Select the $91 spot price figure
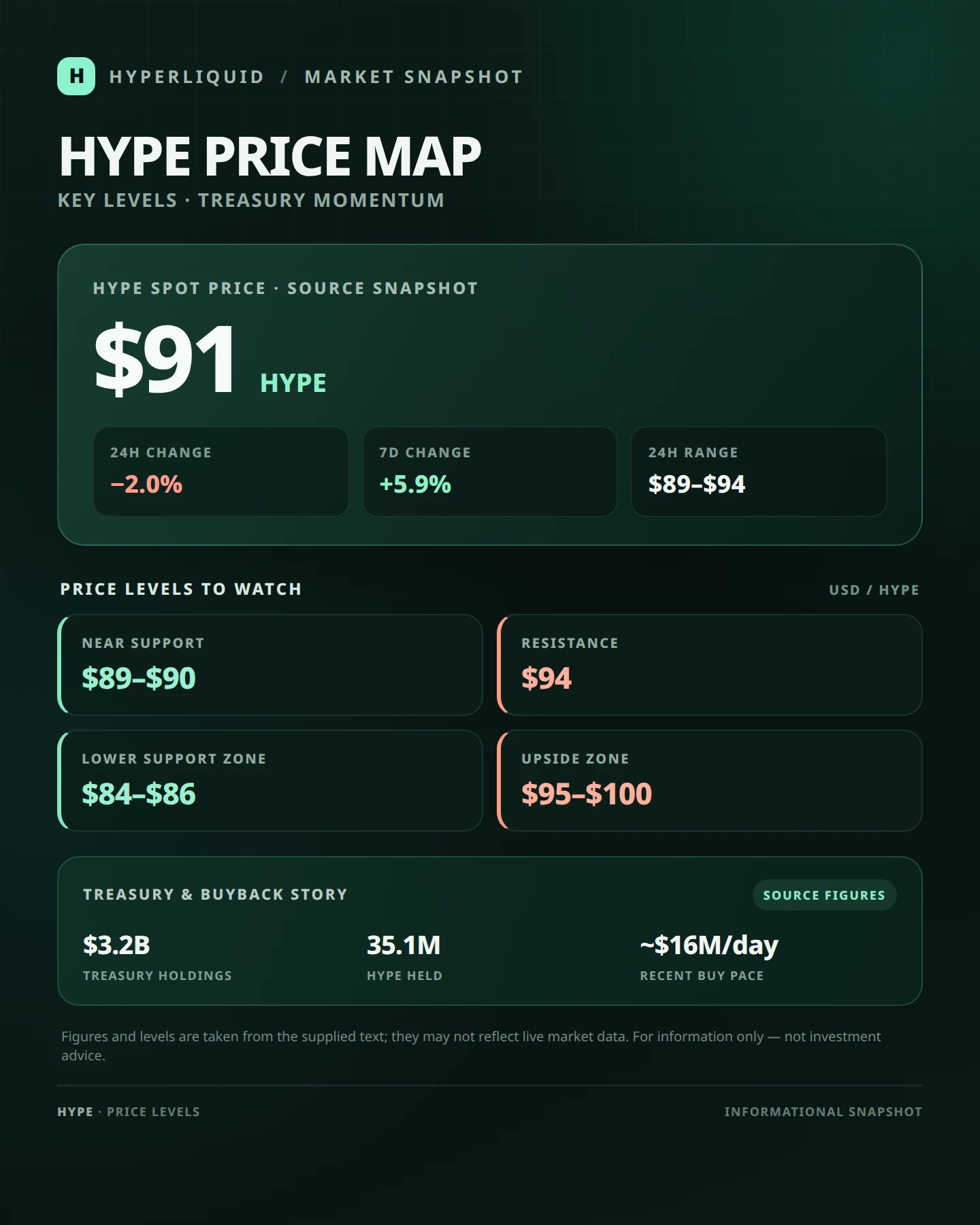This screenshot has width=980, height=1225. click(x=165, y=359)
